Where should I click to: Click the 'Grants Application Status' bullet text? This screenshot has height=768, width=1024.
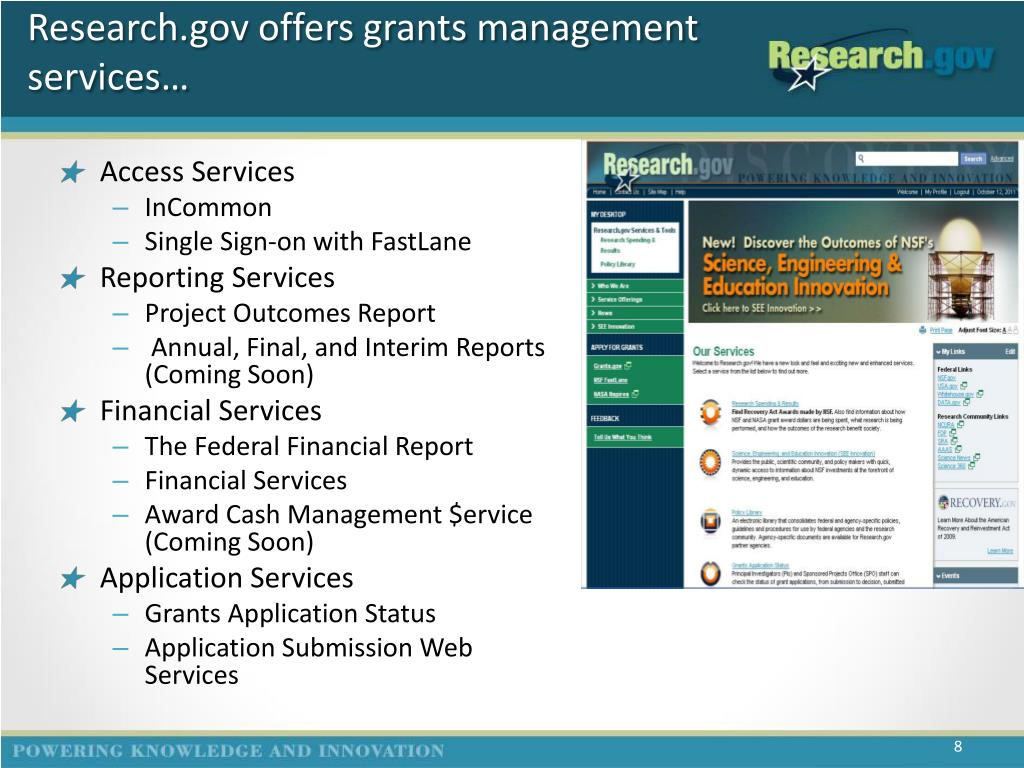290,614
